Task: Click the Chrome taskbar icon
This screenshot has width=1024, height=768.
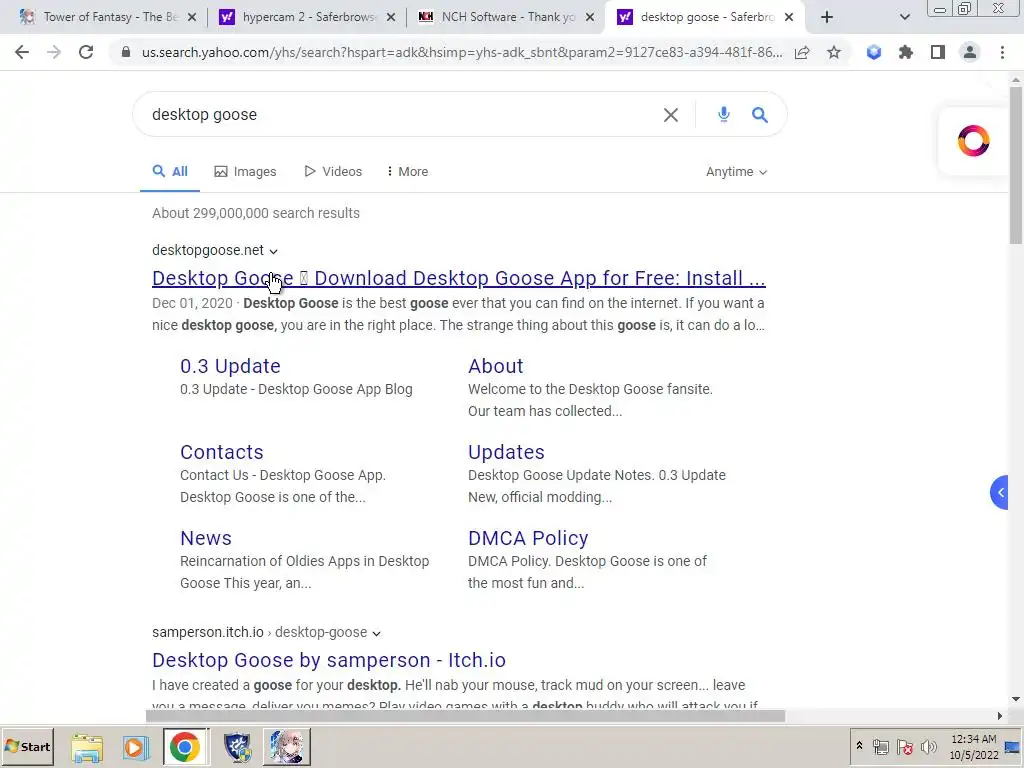Action: pyautogui.click(x=185, y=747)
